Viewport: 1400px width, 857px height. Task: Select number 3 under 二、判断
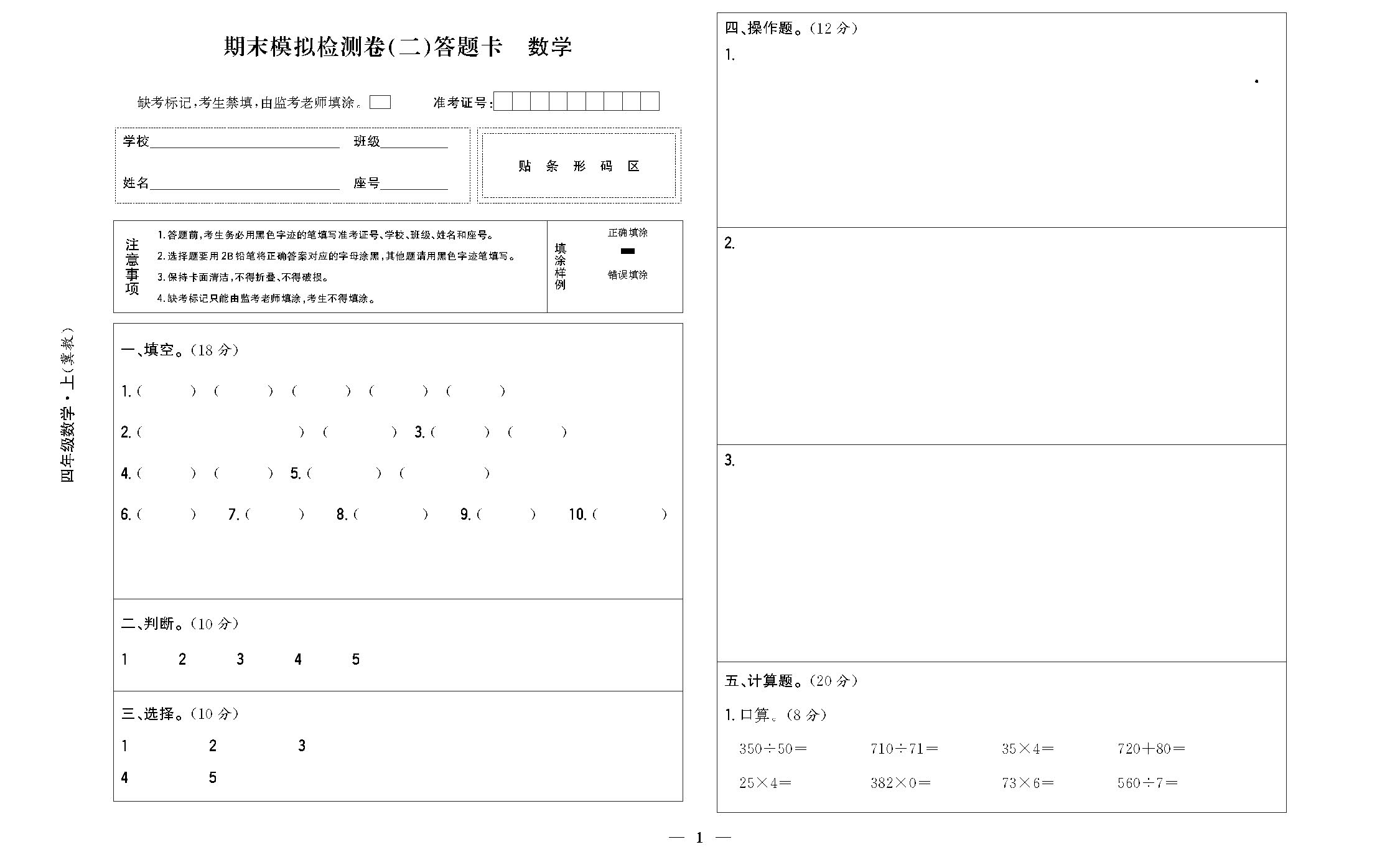240,660
